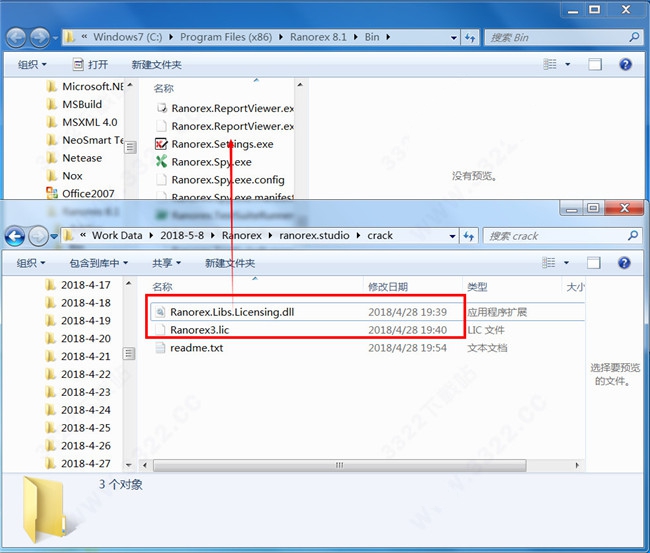This screenshot has width=650, height=553.
Task: Sort by 类型 column in crack window
Action: point(477,287)
